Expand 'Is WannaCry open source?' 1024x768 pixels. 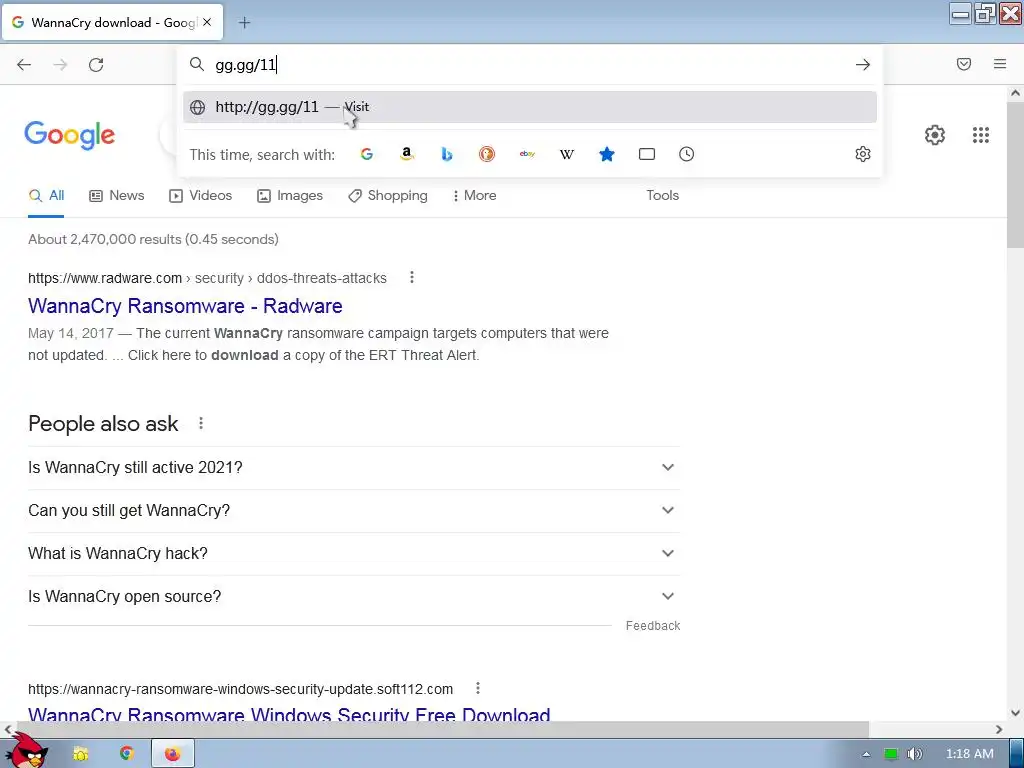[354, 597]
